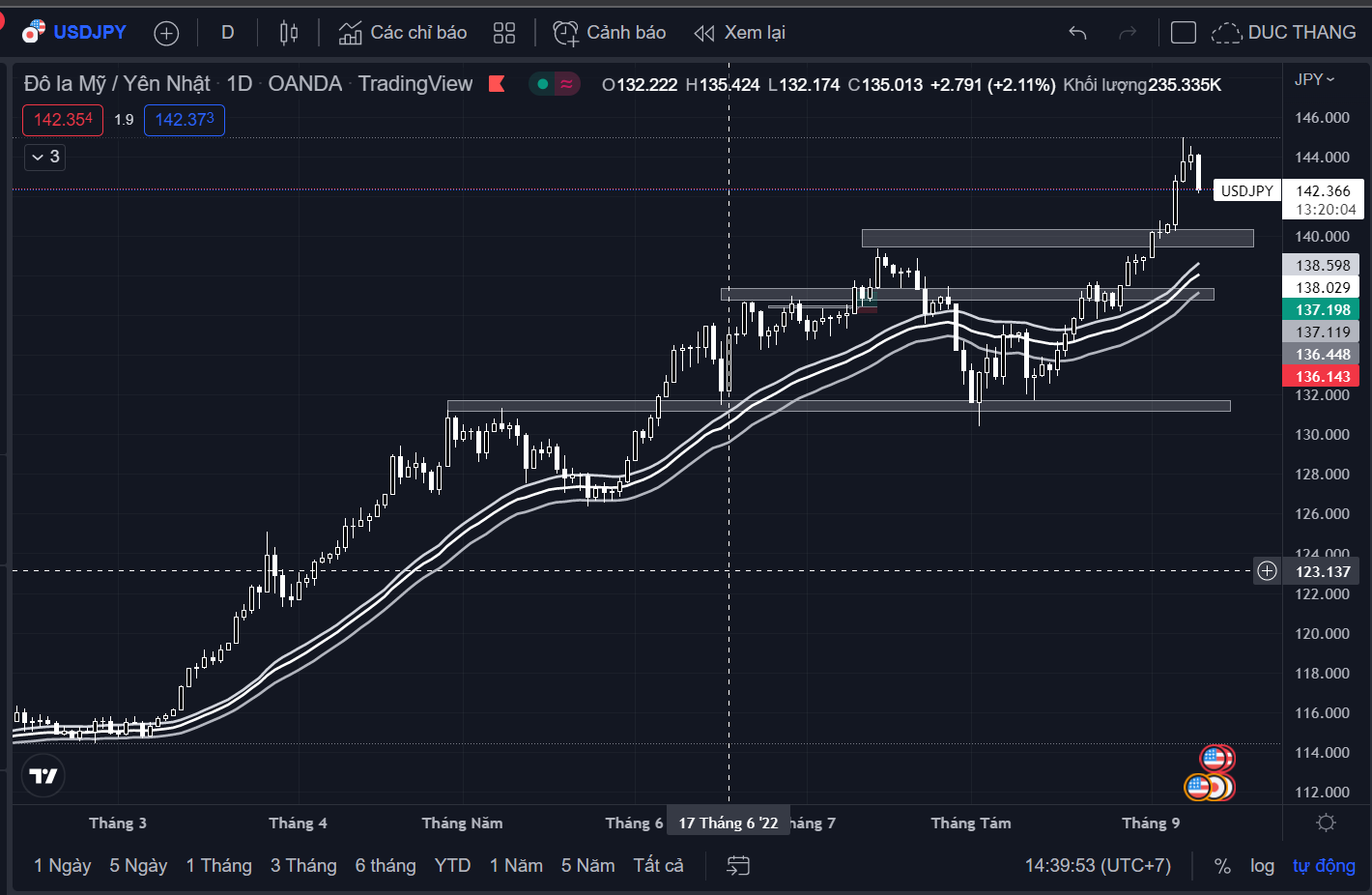Open Các chỉ báo indicators dialog
Viewport: 1372px width, 895px height.
[x=403, y=33]
